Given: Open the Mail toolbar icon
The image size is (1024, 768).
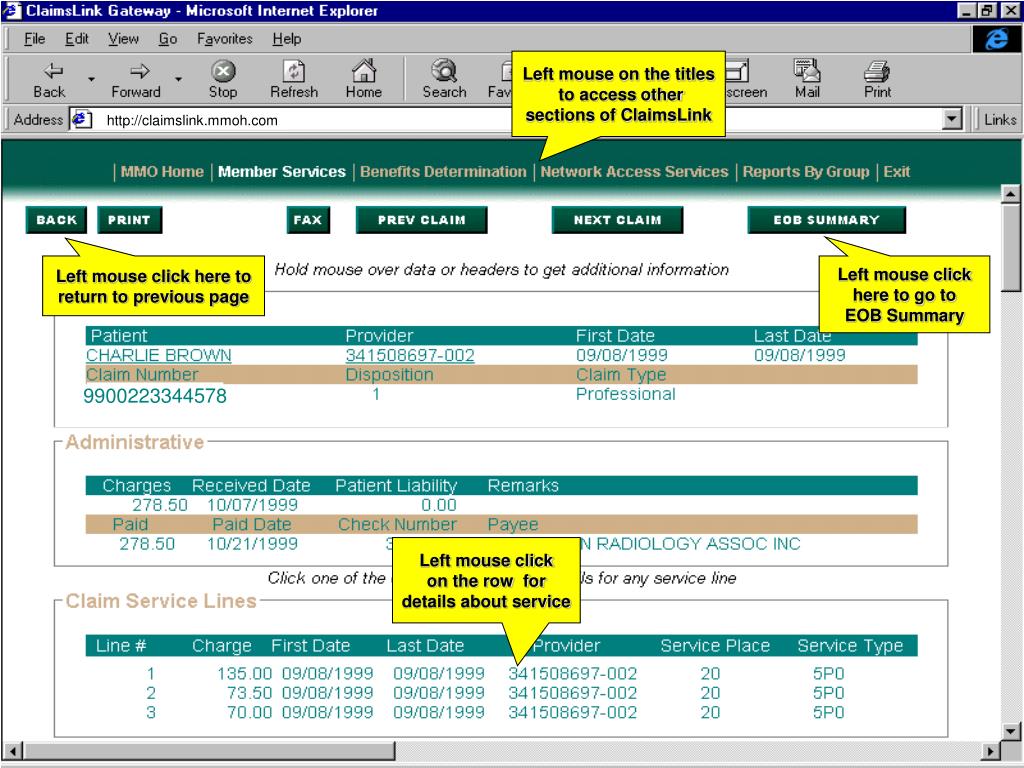Looking at the screenshot, I should pos(807,71).
